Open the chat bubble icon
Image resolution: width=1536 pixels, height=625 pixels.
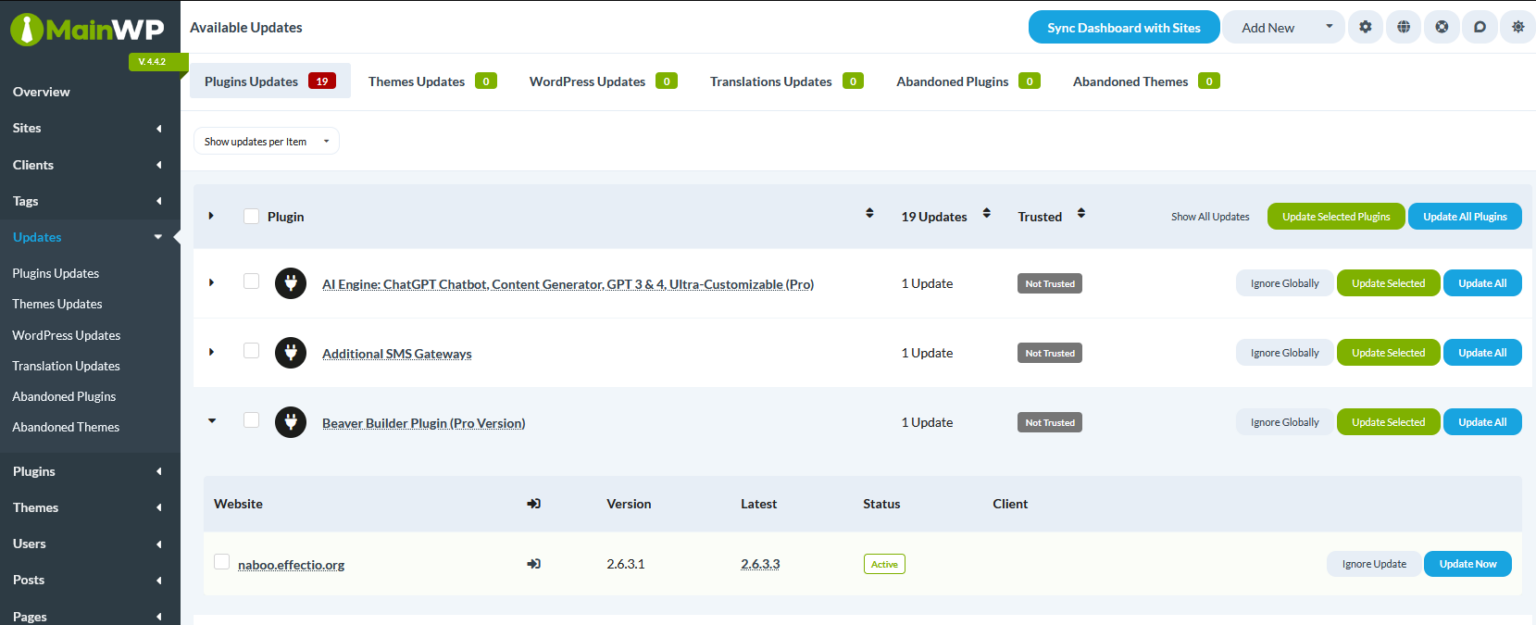pyautogui.click(x=1479, y=27)
